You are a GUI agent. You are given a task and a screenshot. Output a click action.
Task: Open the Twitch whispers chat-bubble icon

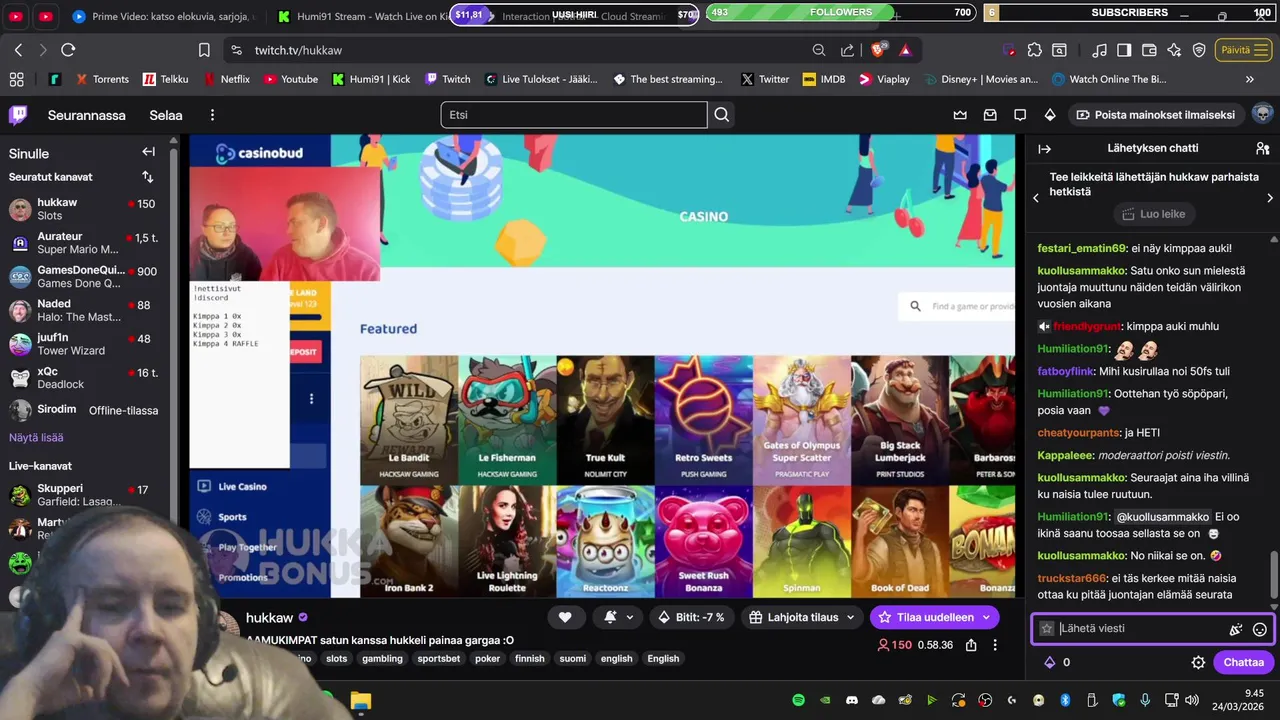pos(1020,115)
